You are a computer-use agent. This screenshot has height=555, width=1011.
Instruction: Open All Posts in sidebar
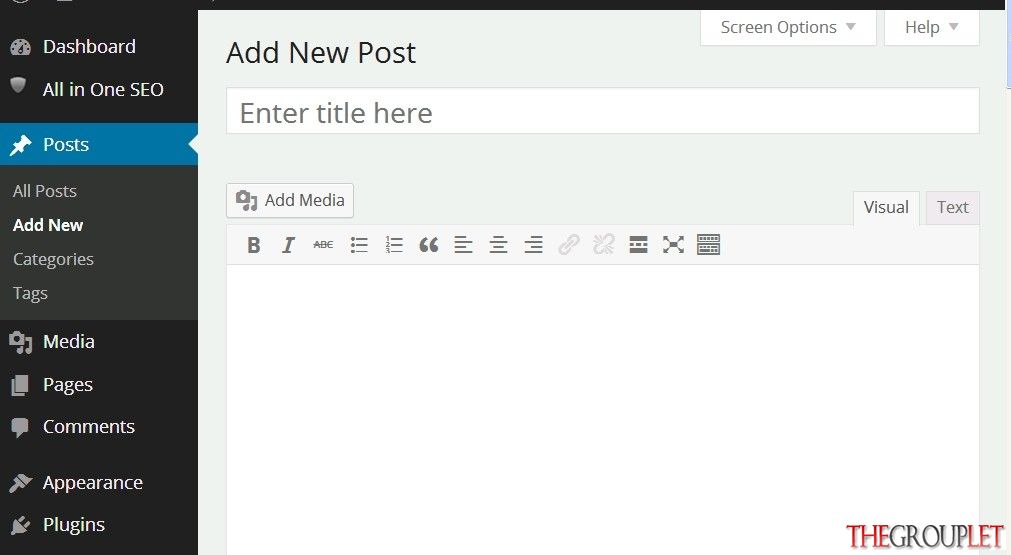coord(44,191)
